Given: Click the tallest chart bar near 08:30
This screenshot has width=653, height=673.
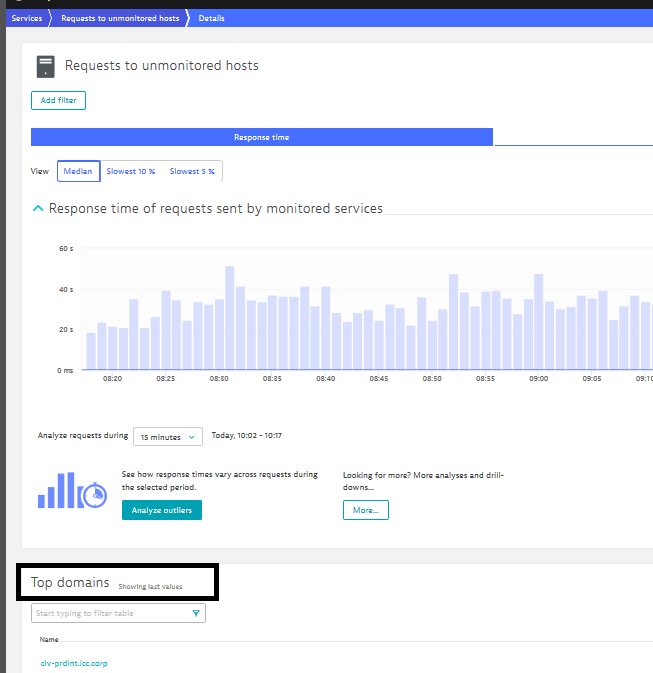Looking at the screenshot, I should point(229,318).
